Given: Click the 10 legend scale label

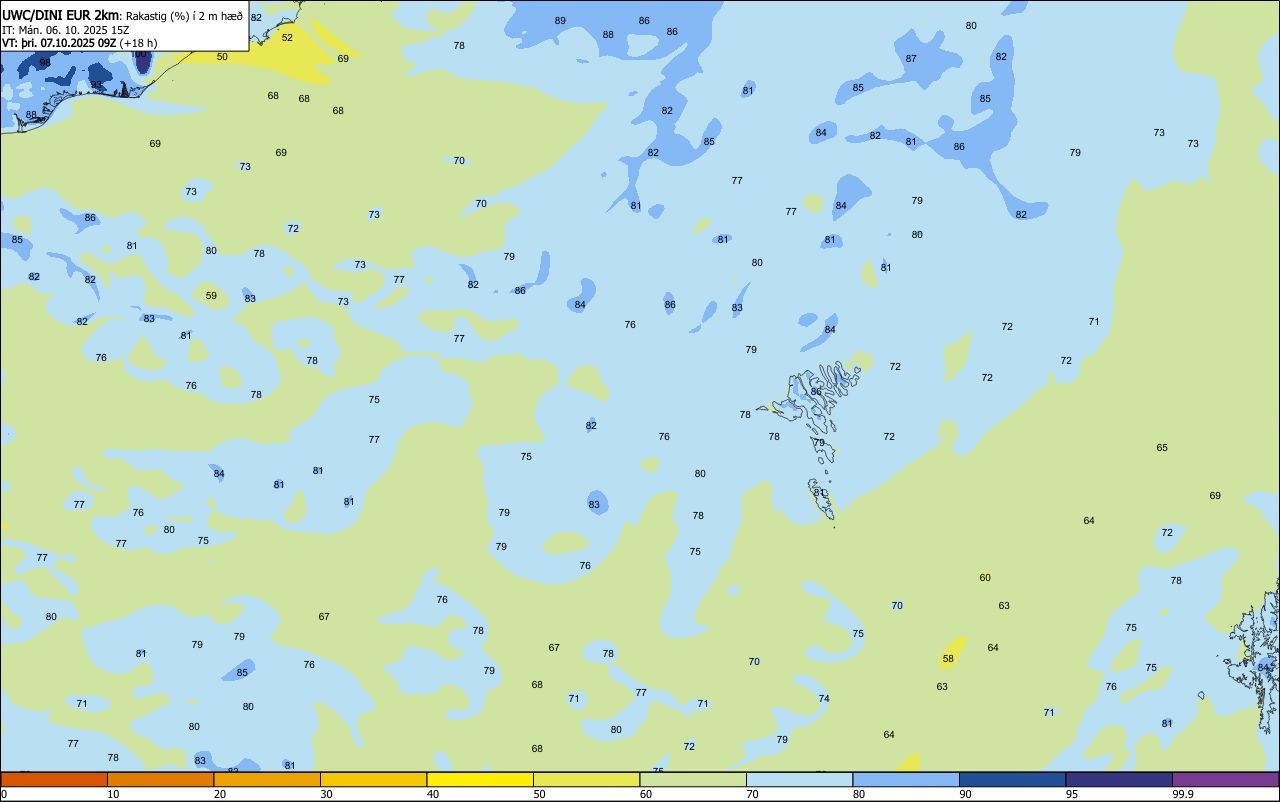Looking at the screenshot, I should coord(114,794).
